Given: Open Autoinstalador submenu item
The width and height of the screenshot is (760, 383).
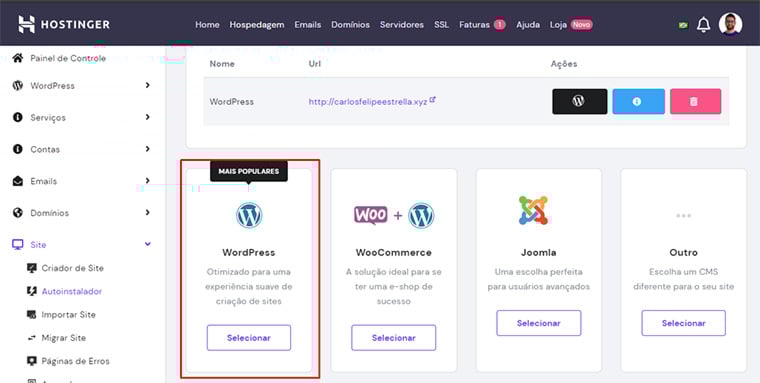Looking at the screenshot, I should 72,291.
